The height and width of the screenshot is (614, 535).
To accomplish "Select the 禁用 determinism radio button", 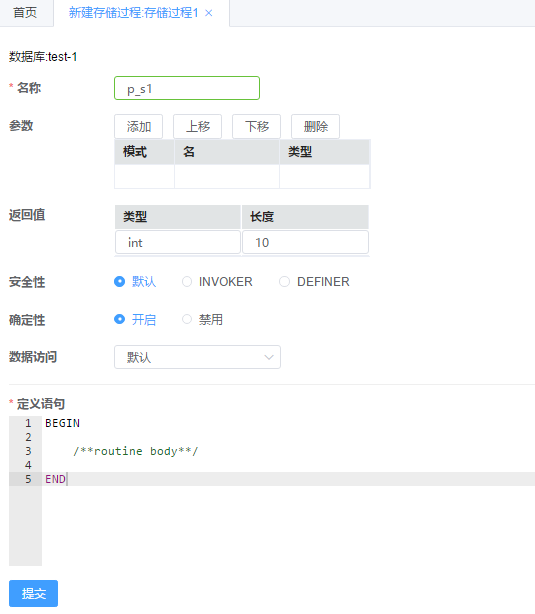I will [187, 320].
